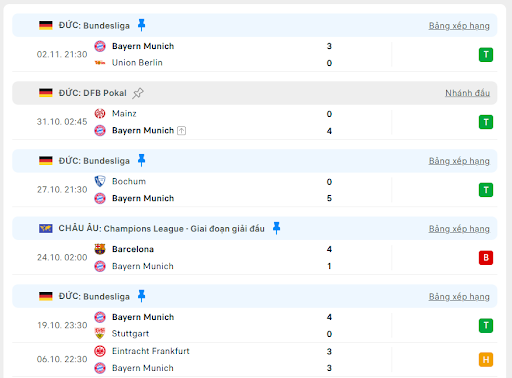512x378 pixels.
Task: Click the Bochum club crest
Action: (x=100, y=181)
